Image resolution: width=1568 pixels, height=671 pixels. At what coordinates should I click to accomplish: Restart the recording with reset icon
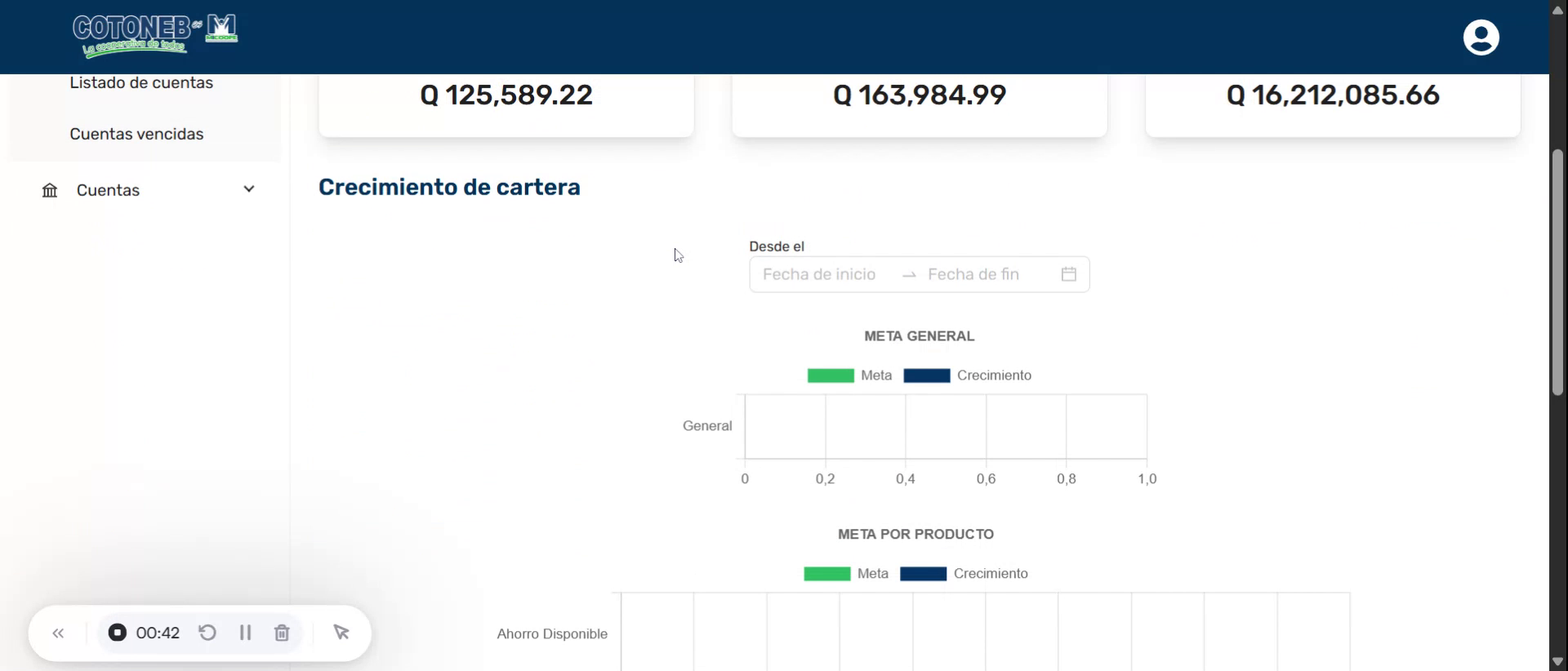pos(207,633)
